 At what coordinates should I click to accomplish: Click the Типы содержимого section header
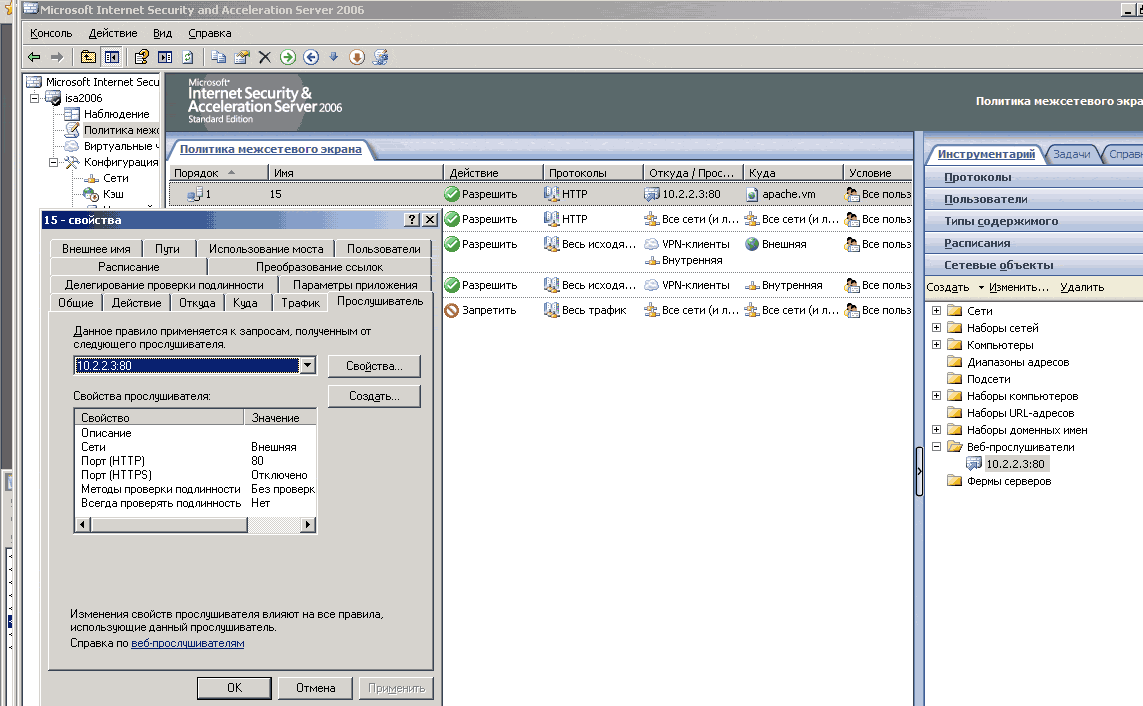[1034, 221]
